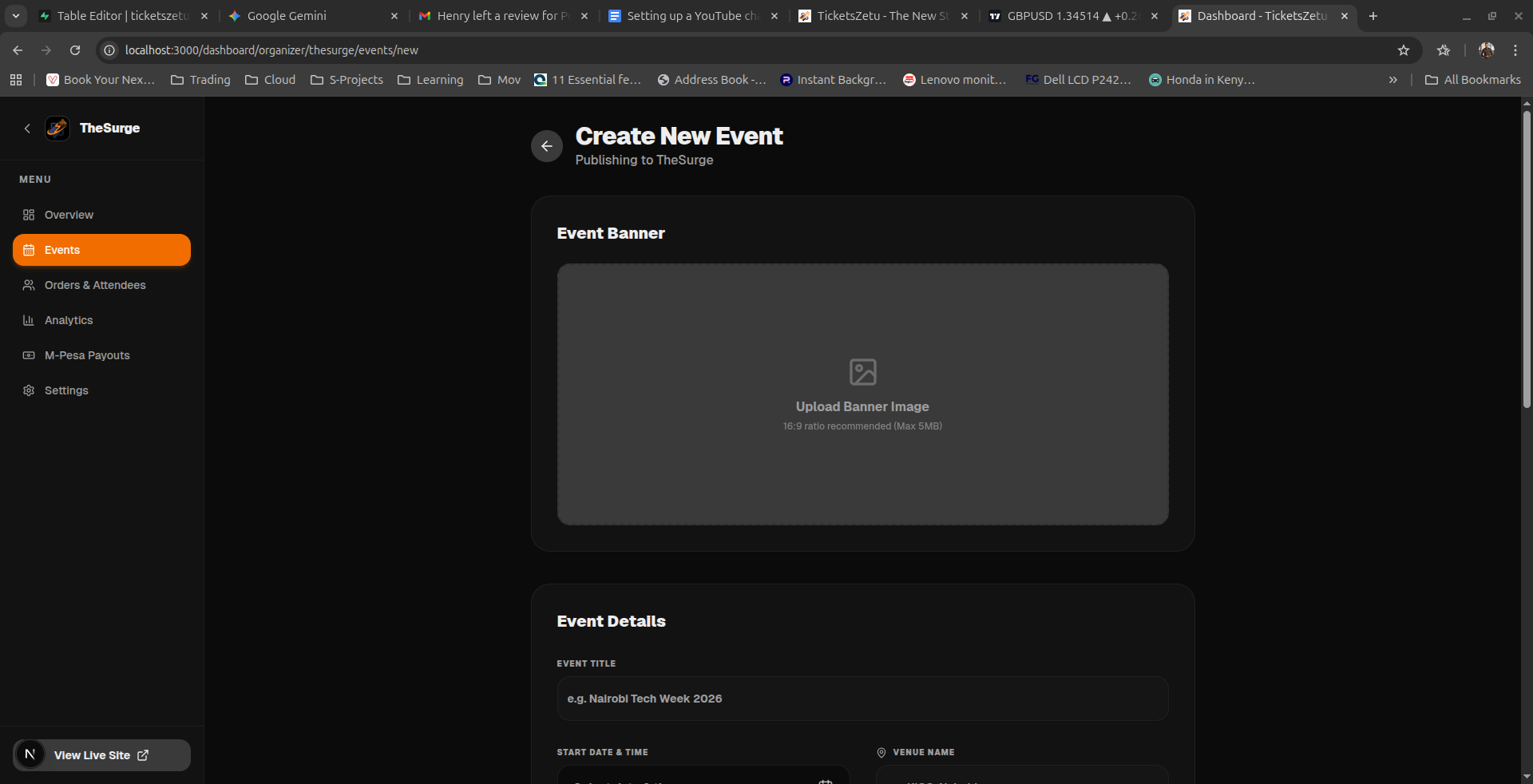
Task: Click the external link icon on View Live Site
Action: (x=143, y=755)
